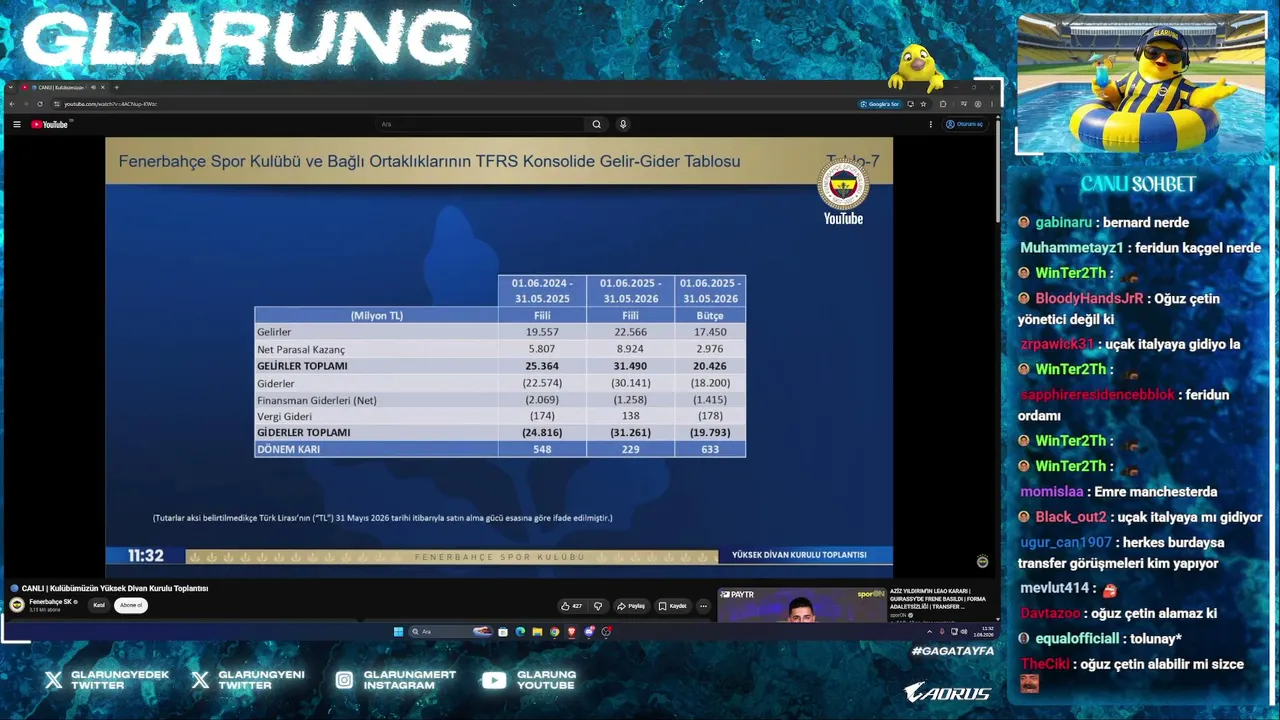
Task: Click the (Milyon TL) table header
Action: point(377,315)
